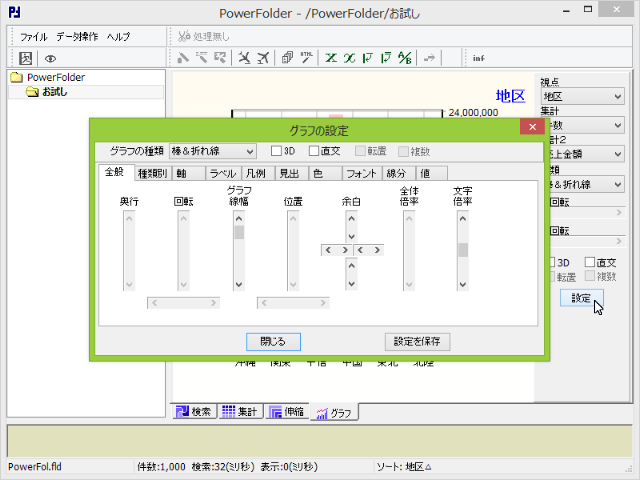The image size is (640, 480).
Task: Switch to the 凡例 tab
Action: click(x=258, y=173)
